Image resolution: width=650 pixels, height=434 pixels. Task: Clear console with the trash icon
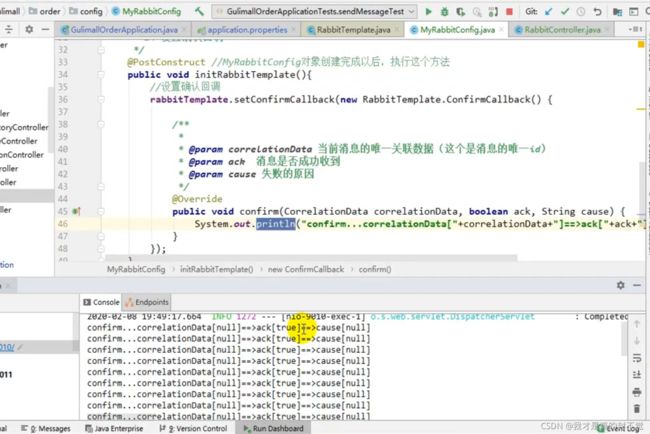click(x=637, y=409)
